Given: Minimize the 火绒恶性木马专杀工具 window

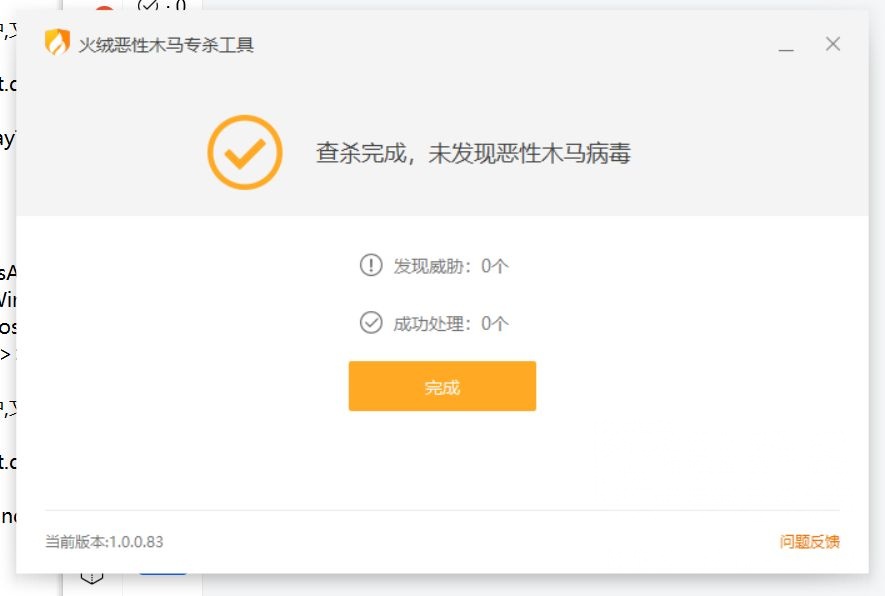Looking at the screenshot, I should click(x=786, y=45).
